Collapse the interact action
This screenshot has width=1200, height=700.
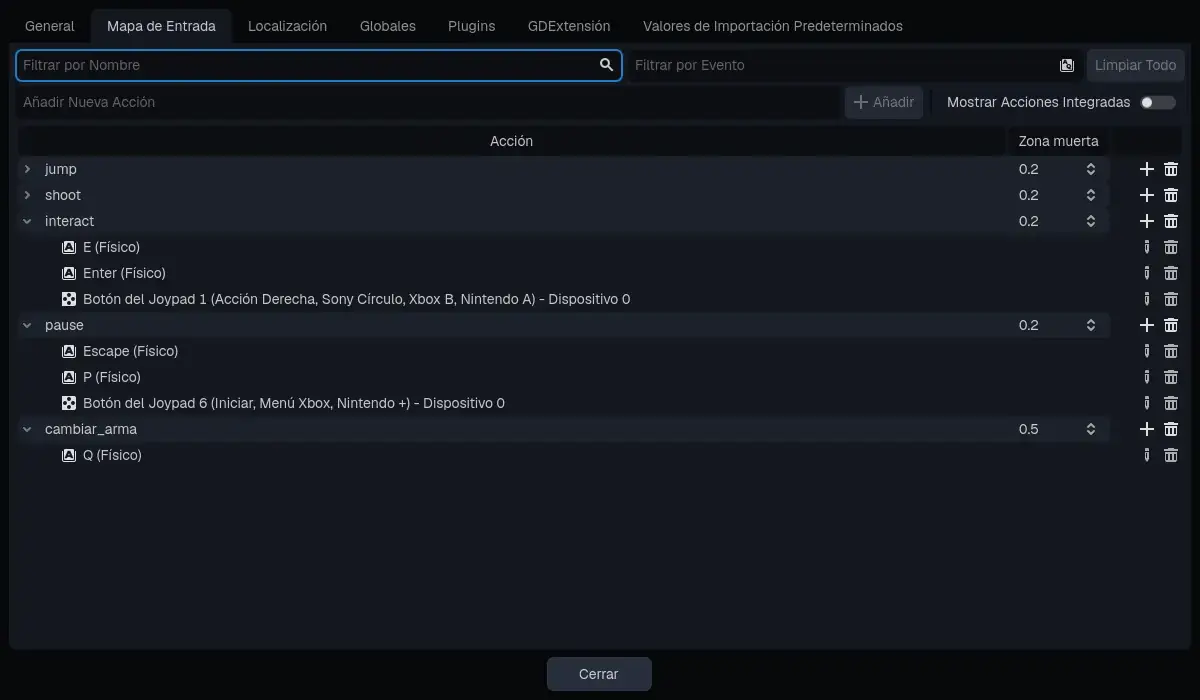[28, 221]
